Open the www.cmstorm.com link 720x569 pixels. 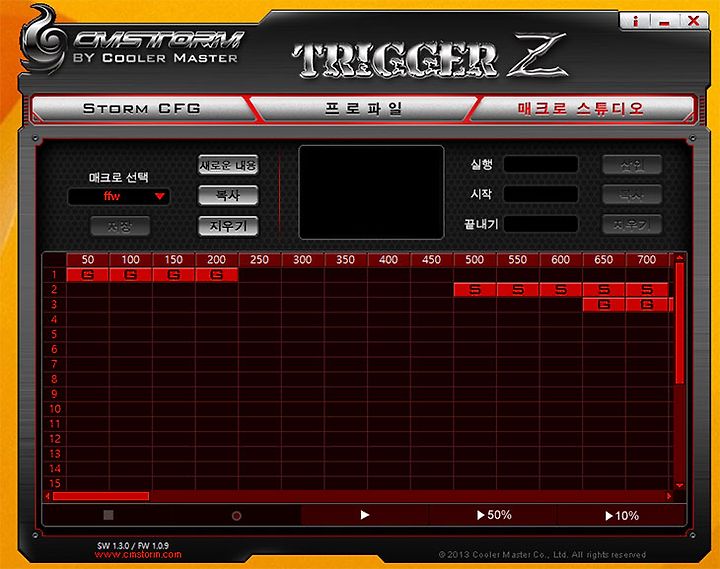(138, 555)
